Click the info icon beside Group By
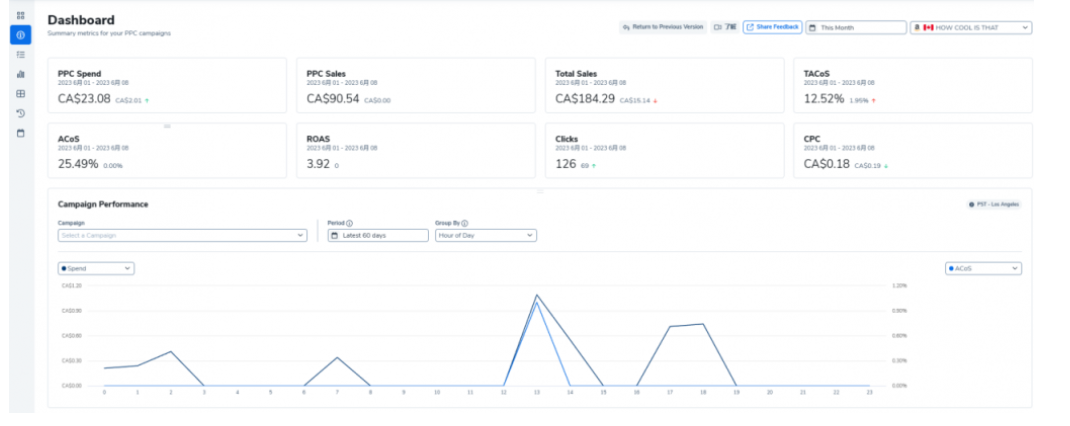This screenshot has height=426, width=1070. pos(465,223)
